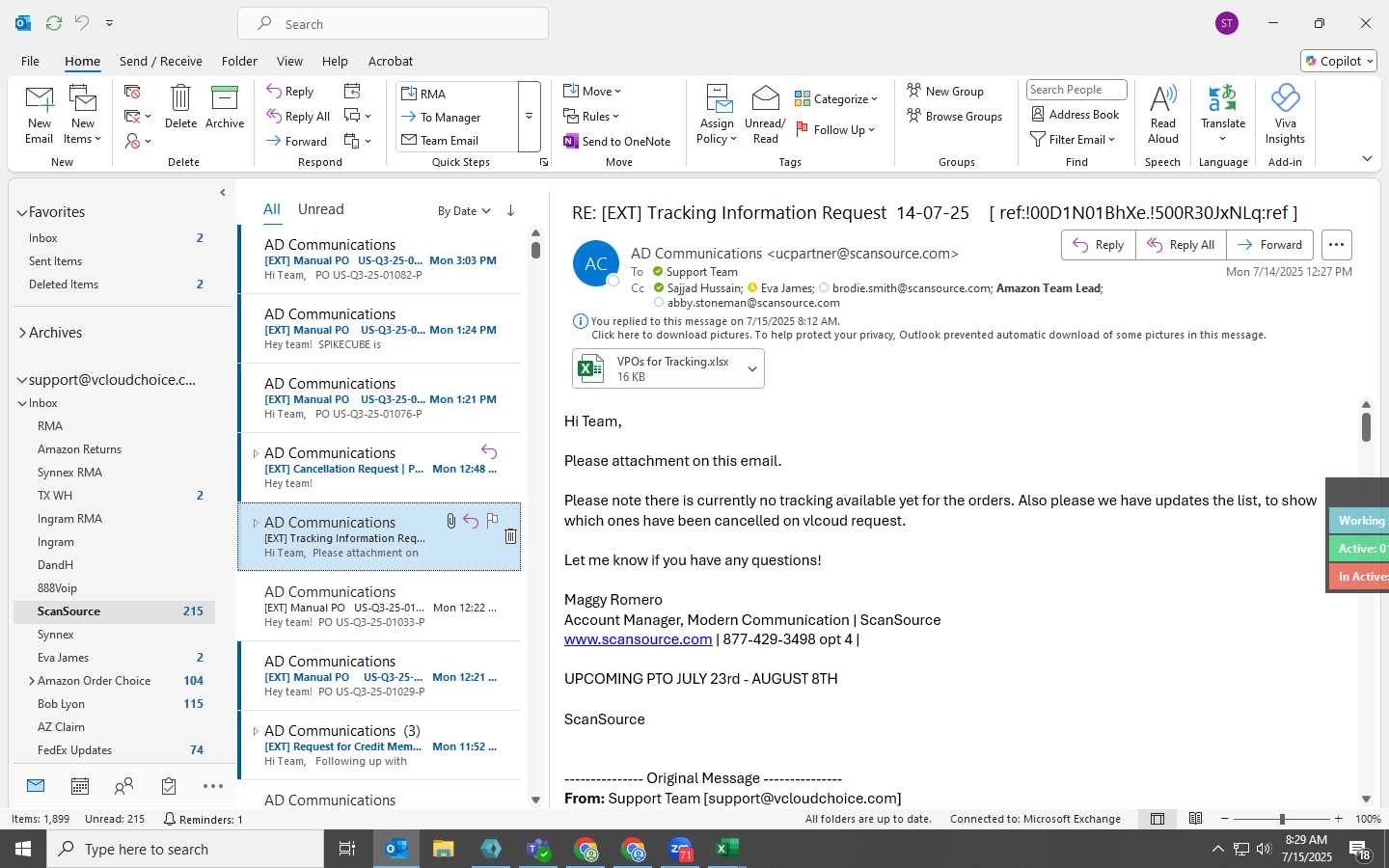Click Browse Groups

click(954, 116)
